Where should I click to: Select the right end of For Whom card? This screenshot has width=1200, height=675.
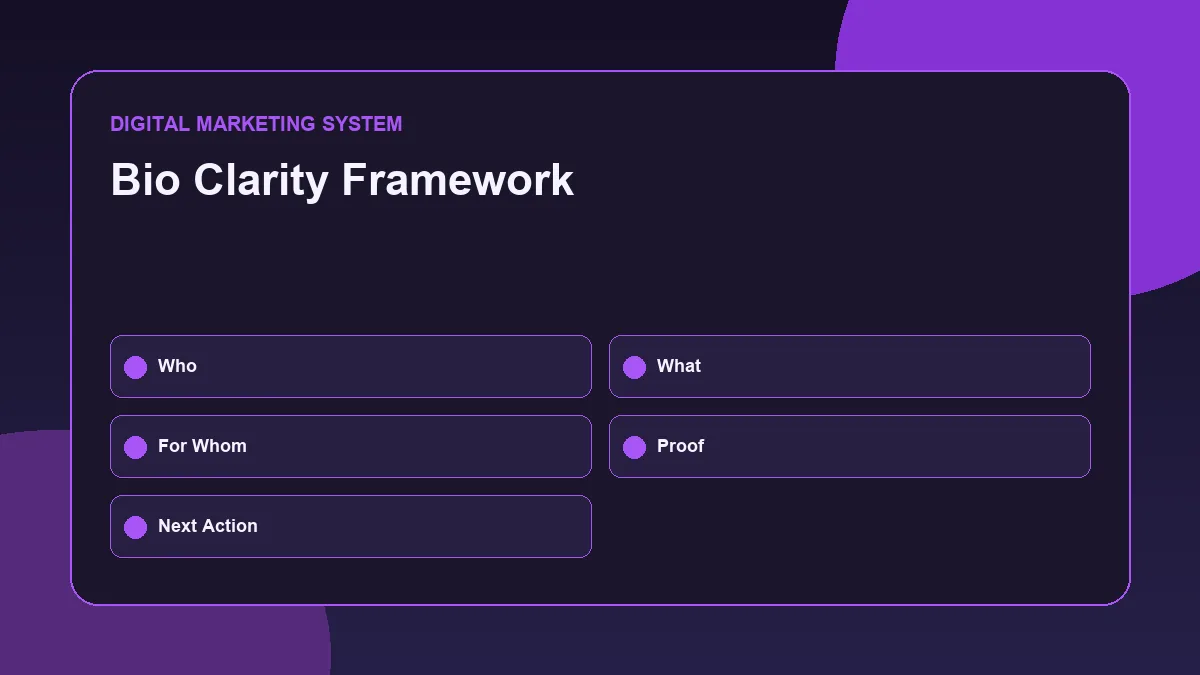pyautogui.click(x=560, y=446)
